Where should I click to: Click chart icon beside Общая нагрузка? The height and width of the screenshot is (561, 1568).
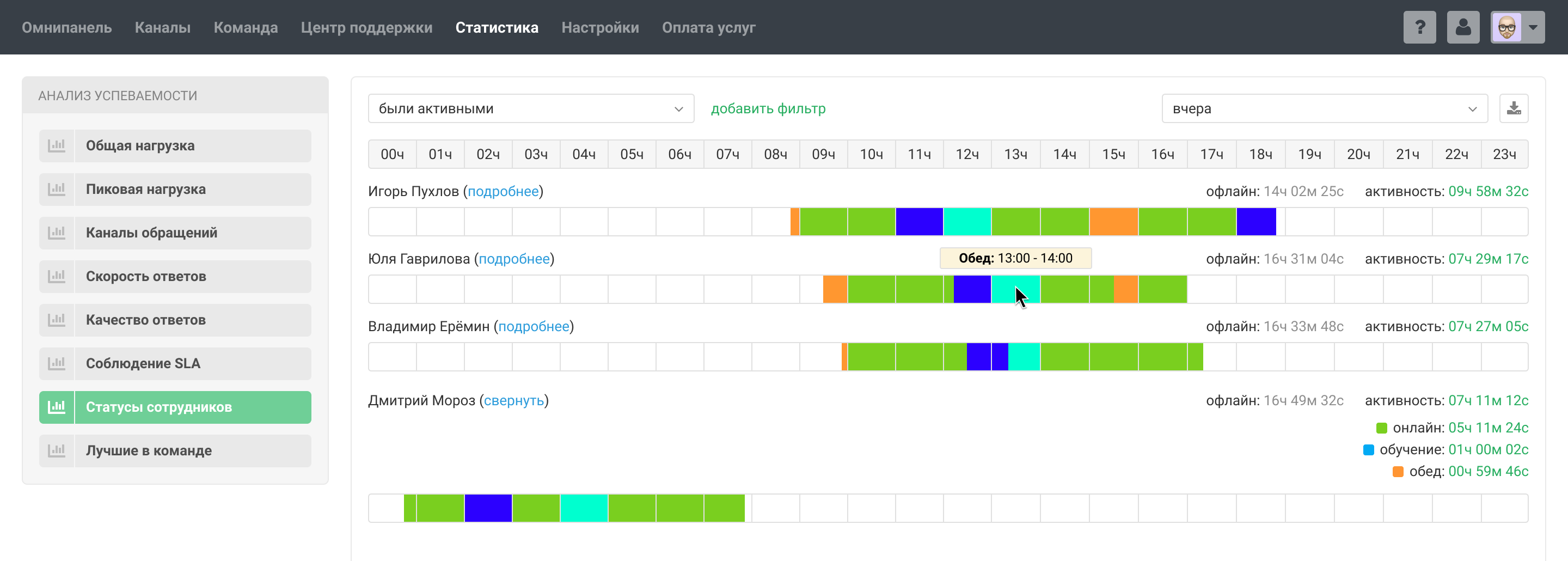[x=57, y=145]
